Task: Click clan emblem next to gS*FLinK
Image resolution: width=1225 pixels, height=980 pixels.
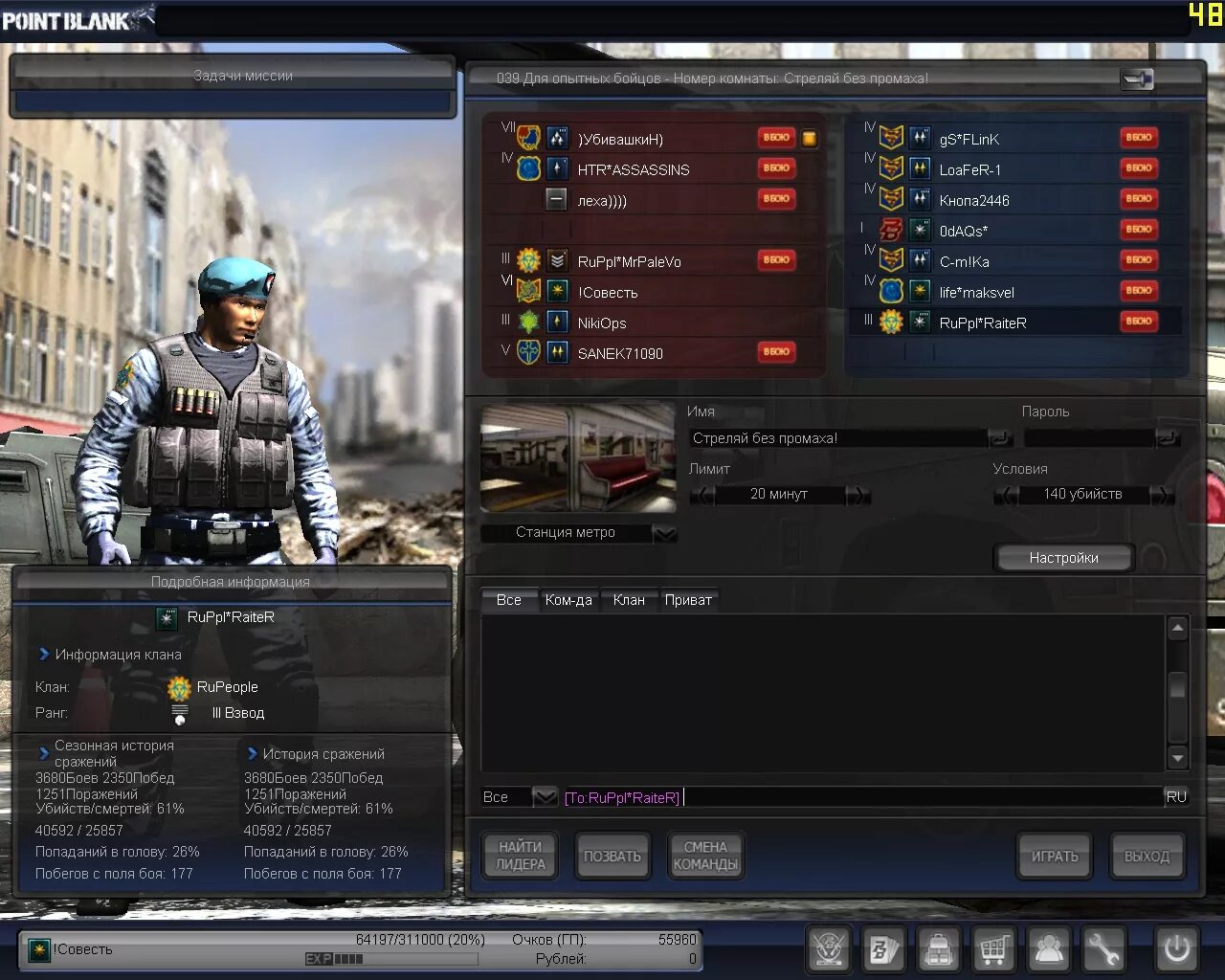Action: coord(891,138)
